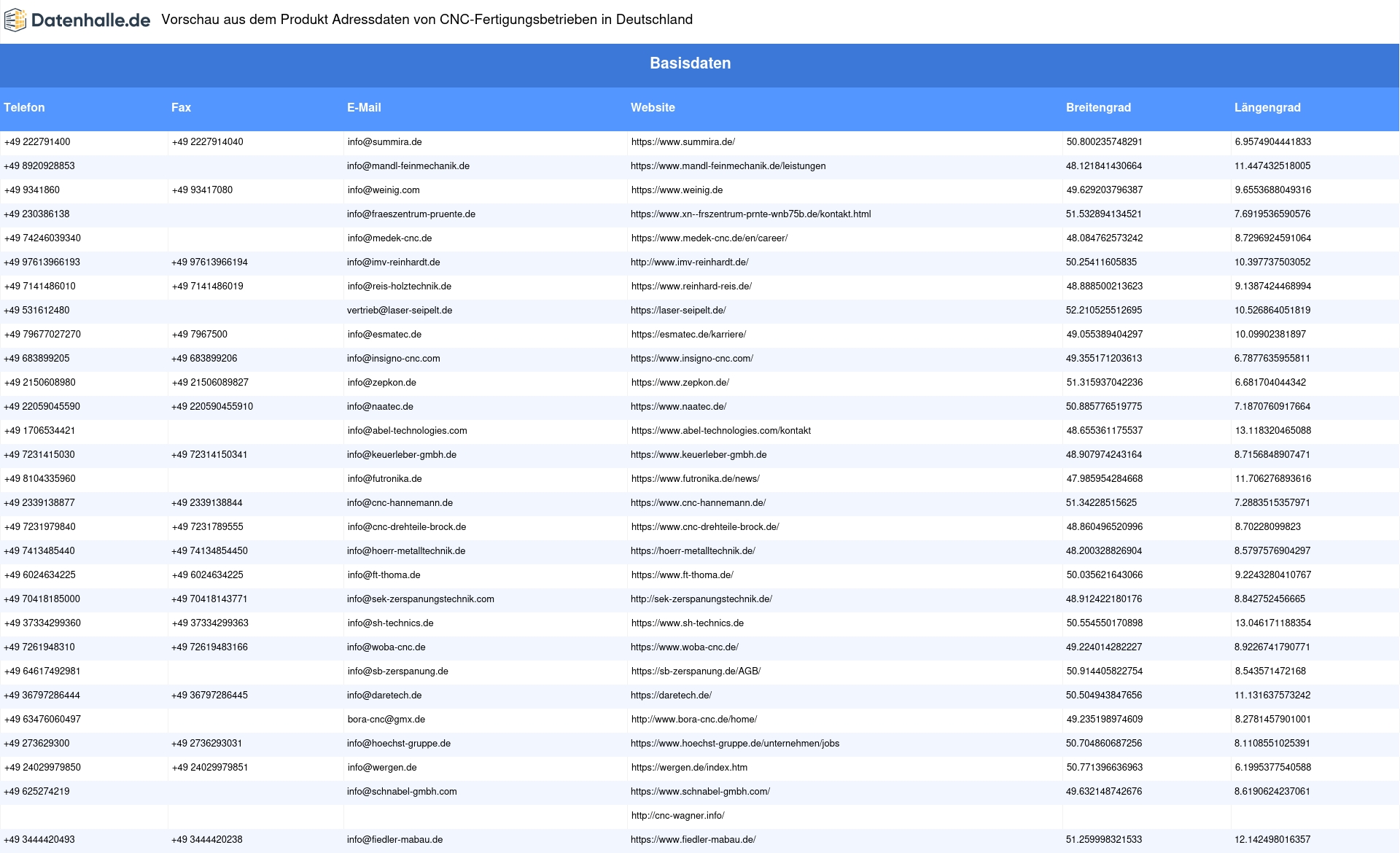Open the https://www.futronika.de/news/ link
Viewport: 1400px width, 853px height.
pyautogui.click(x=696, y=479)
